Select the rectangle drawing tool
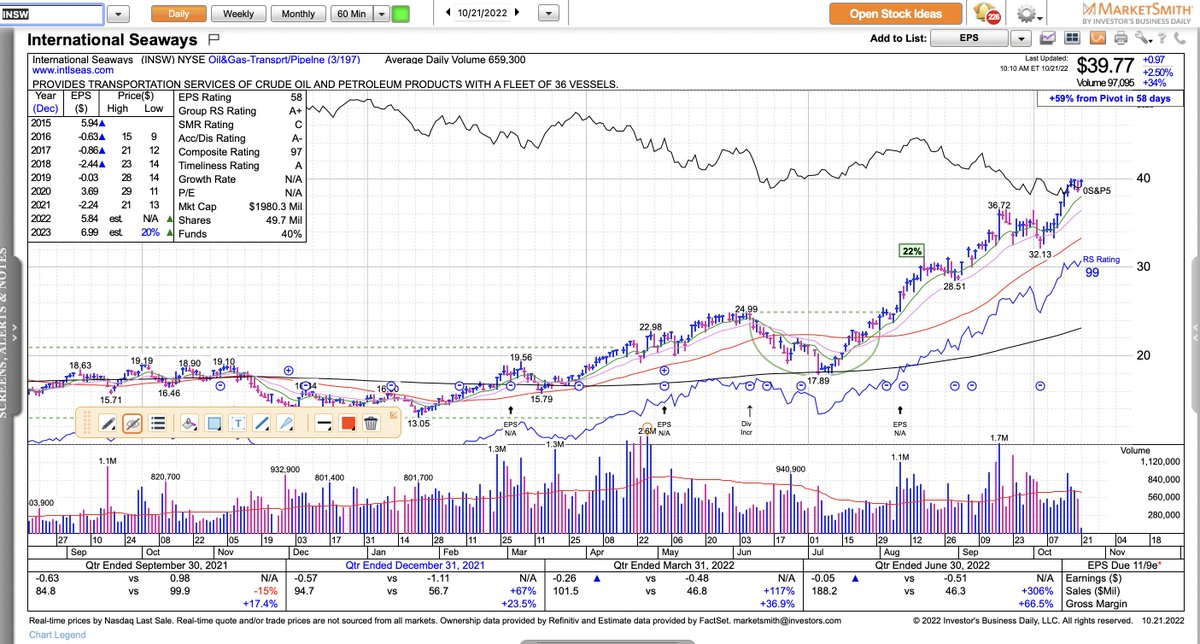This screenshot has width=1200, height=644. point(211,423)
